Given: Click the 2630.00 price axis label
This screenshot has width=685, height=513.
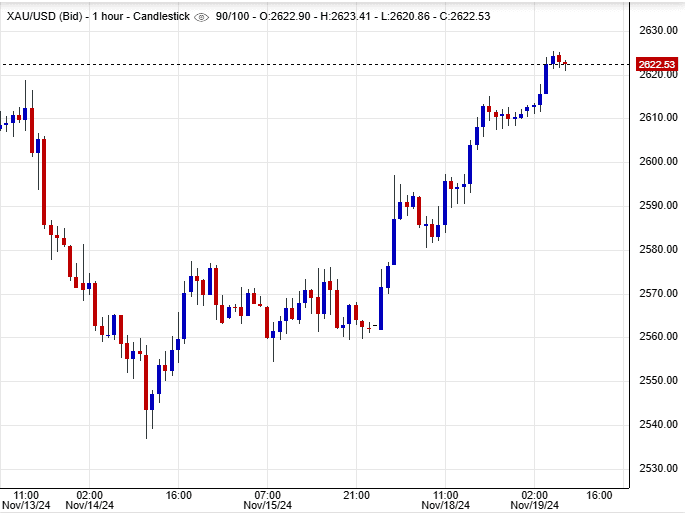Looking at the screenshot, I should click(656, 30).
